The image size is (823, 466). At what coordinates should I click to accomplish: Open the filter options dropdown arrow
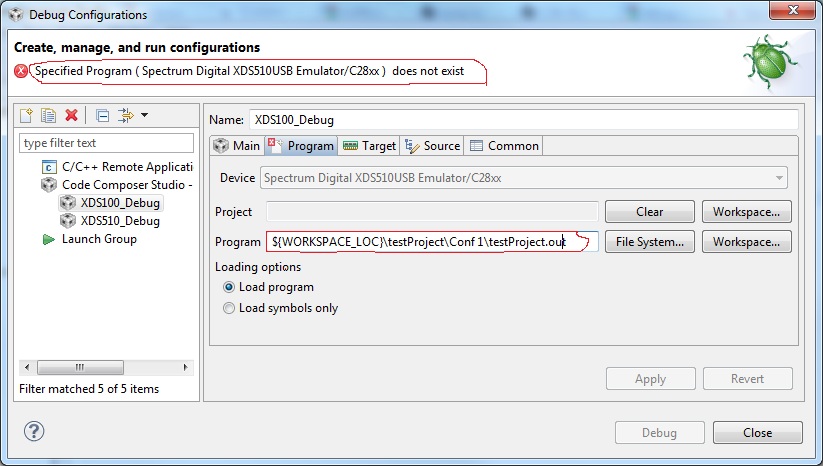144,115
